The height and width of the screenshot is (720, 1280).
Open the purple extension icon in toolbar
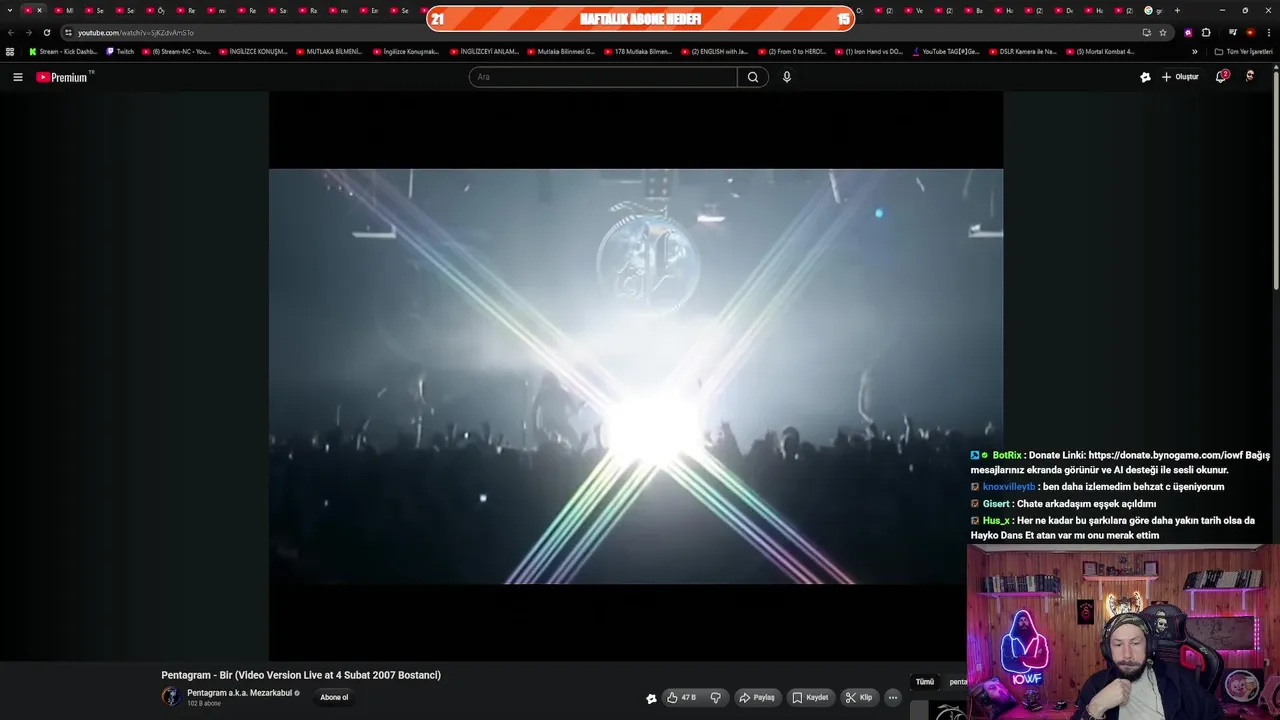[1188, 32]
